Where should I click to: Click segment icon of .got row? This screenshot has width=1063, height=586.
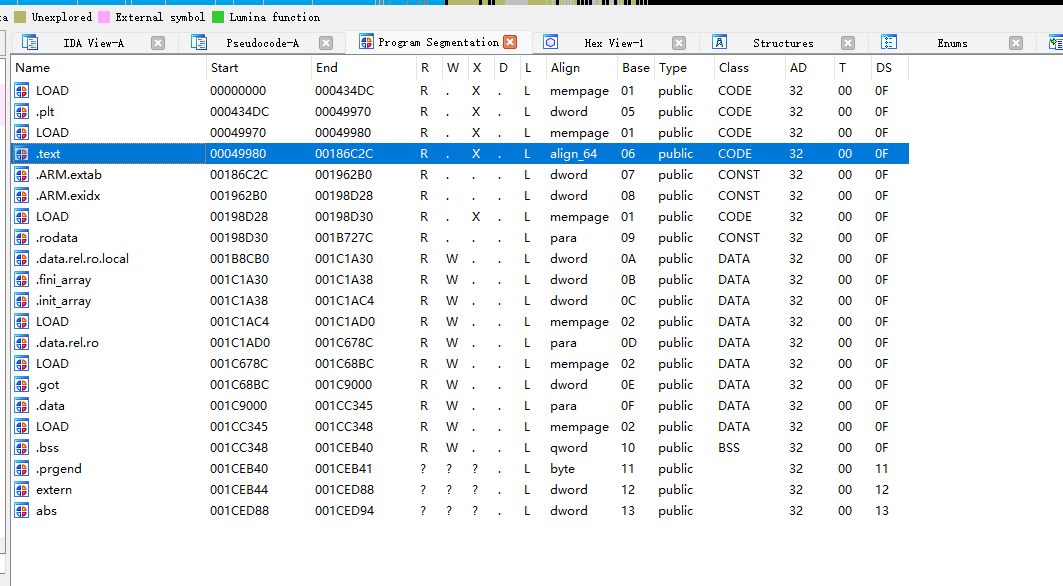tap(22, 385)
